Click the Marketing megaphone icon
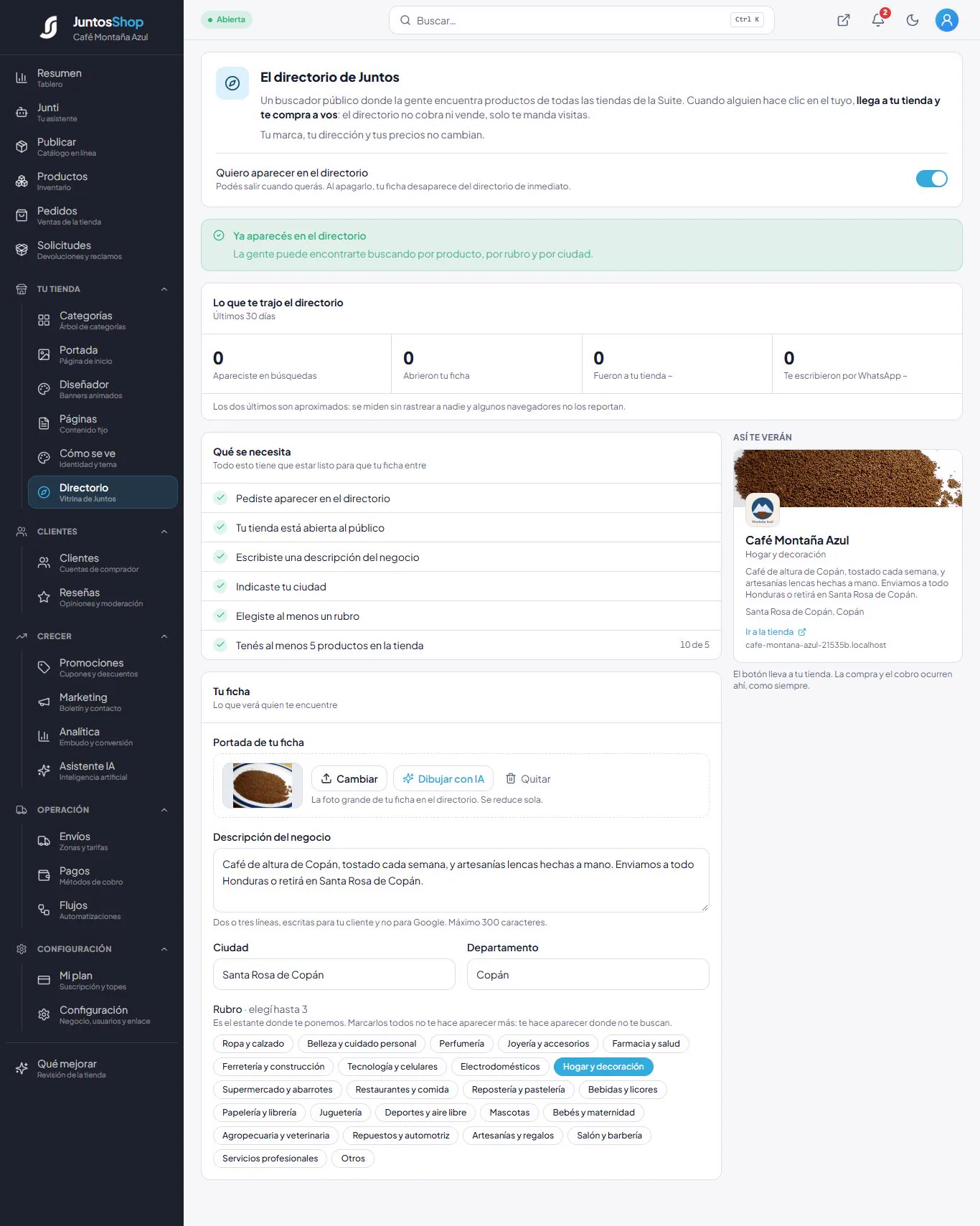This screenshot has width=980, height=1226. (x=44, y=702)
